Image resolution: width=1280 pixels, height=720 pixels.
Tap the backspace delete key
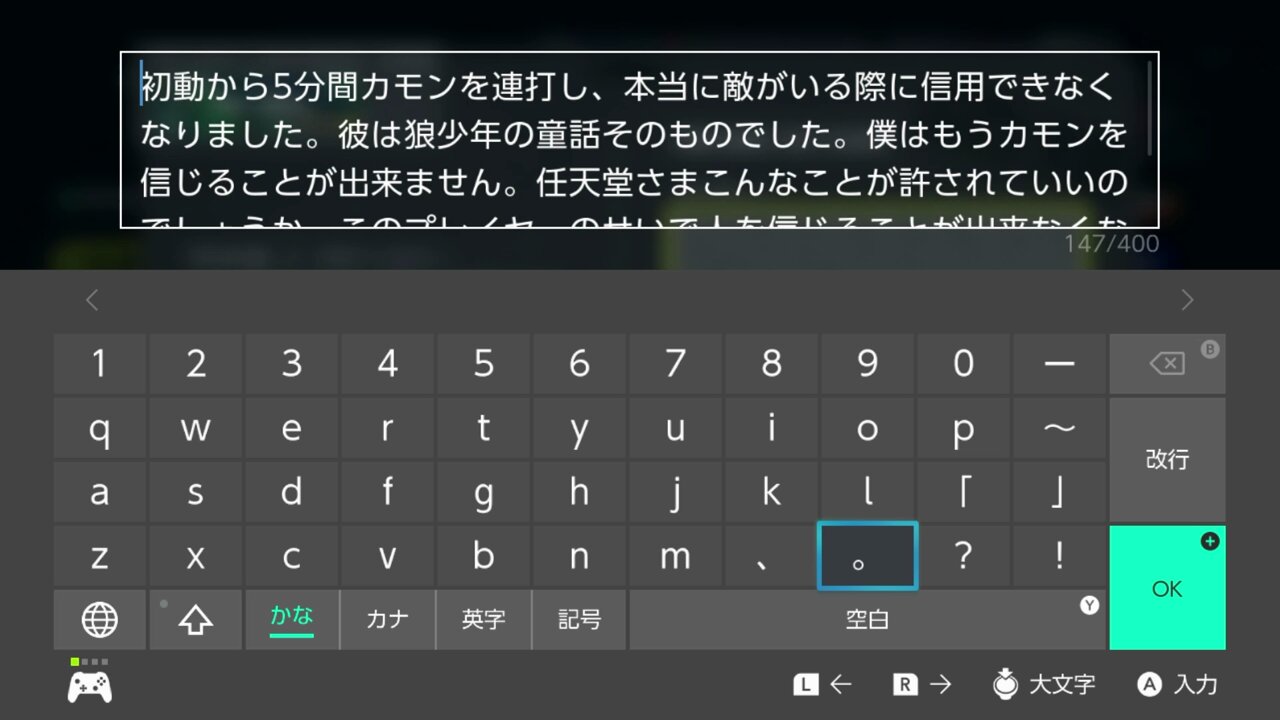[x=1167, y=364]
